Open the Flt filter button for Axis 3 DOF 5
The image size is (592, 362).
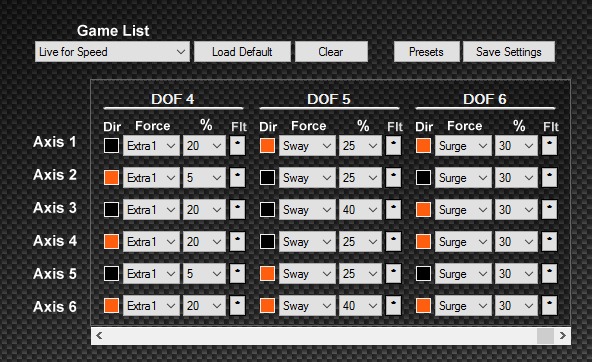click(x=393, y=209)
